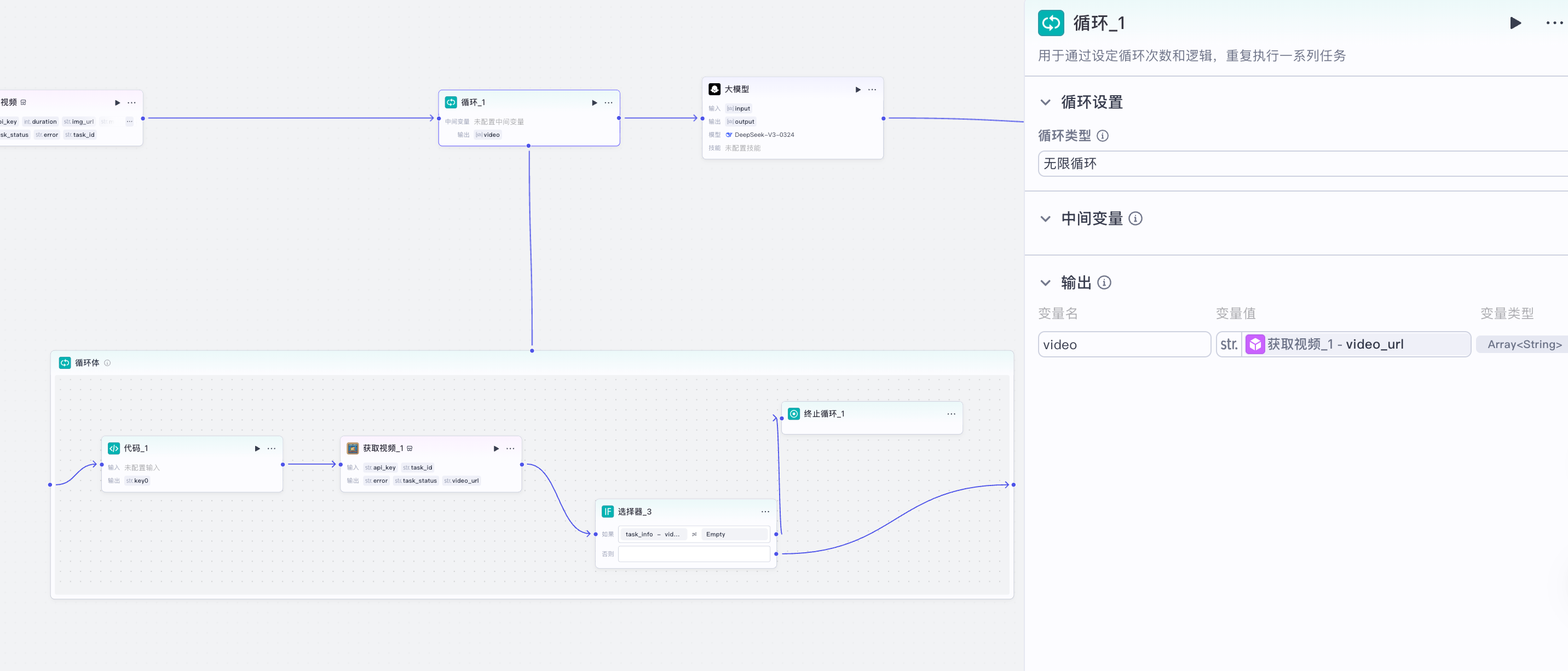Open the 大模型 node options menu
1568x671 pixels.
pos(872,89)
